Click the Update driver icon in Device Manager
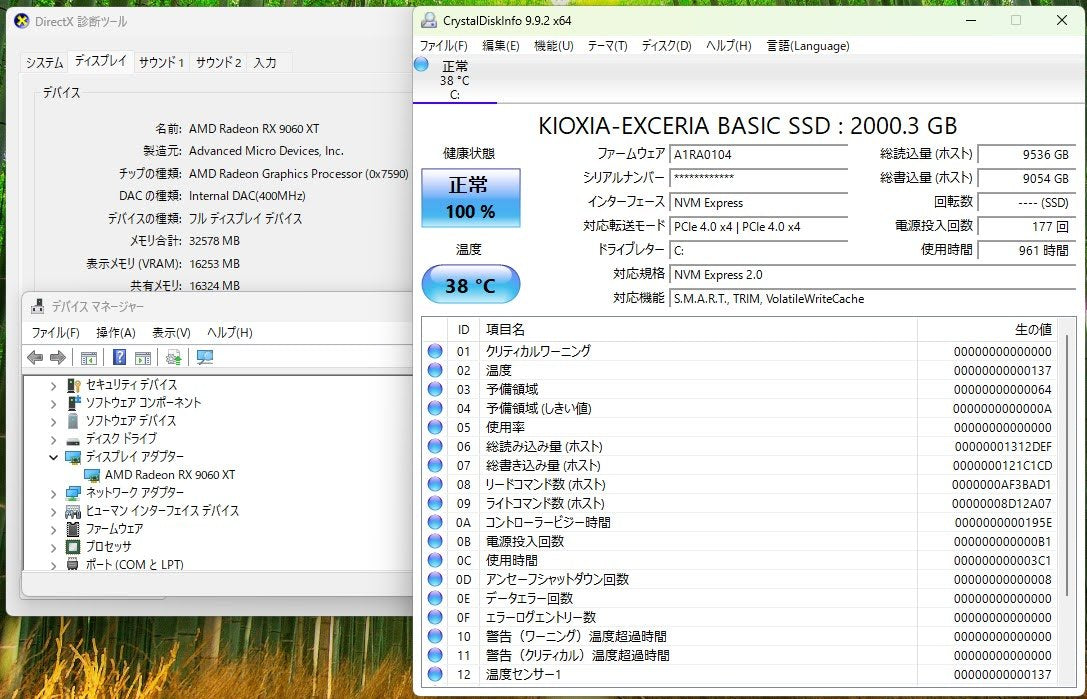The image size is (1087, 699). point(173,357)
